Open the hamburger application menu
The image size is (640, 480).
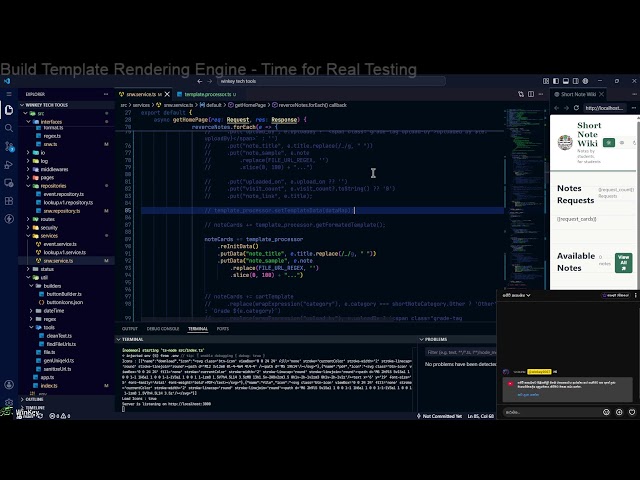pyautogui.click(x=9, y=94)
